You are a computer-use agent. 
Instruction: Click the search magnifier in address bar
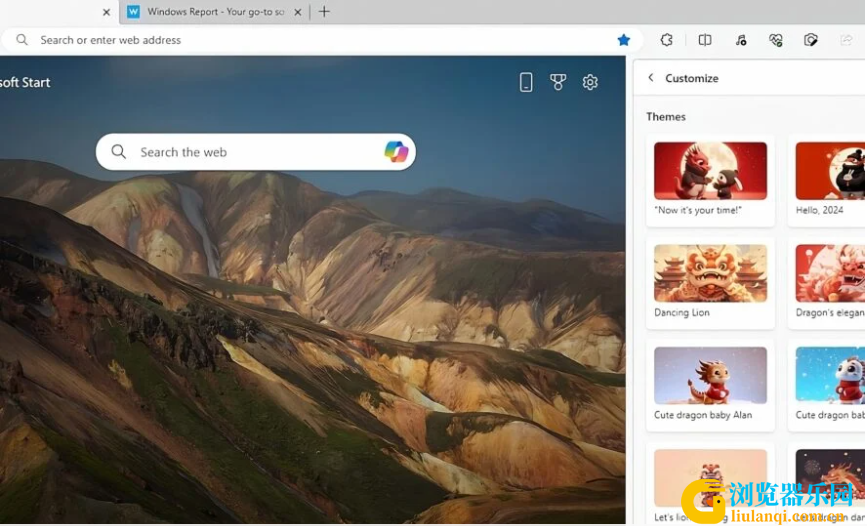coord(22,40)
